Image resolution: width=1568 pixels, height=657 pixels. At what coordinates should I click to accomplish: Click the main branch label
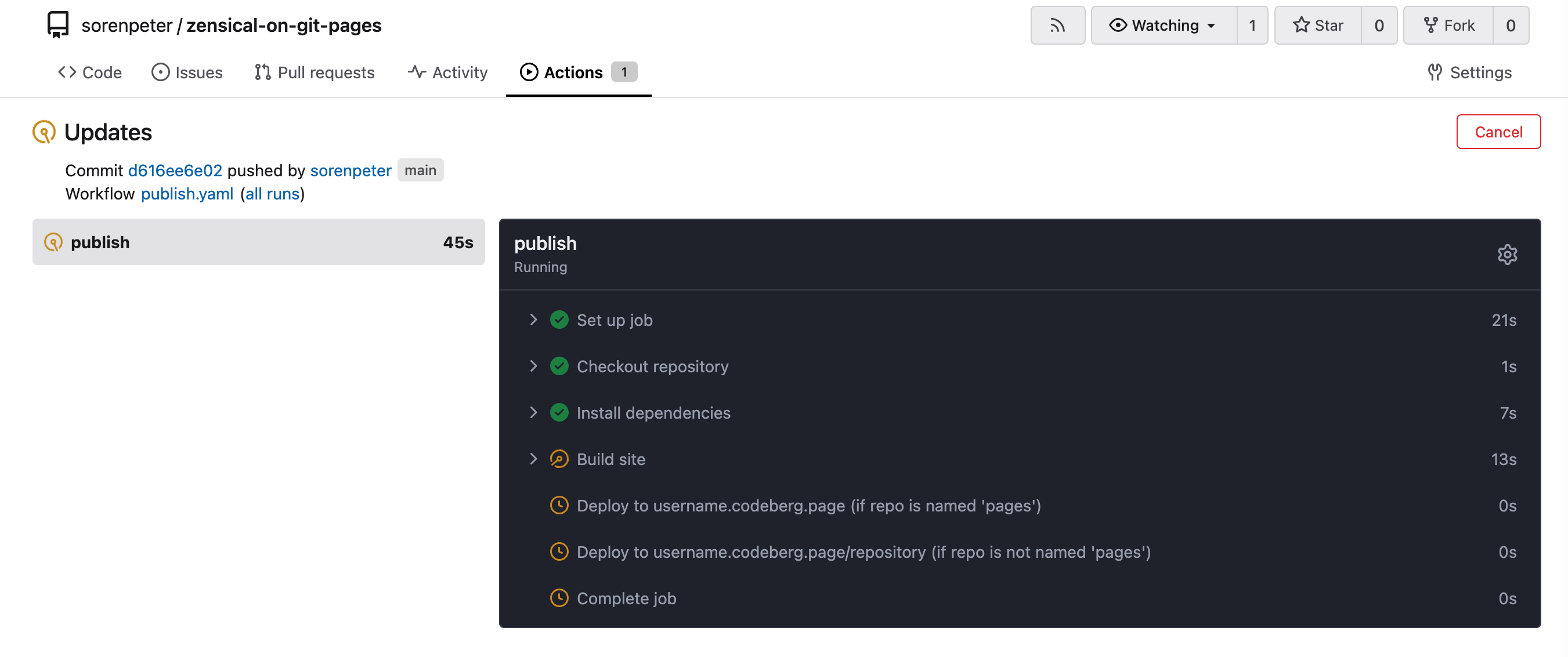click(420, 170)
